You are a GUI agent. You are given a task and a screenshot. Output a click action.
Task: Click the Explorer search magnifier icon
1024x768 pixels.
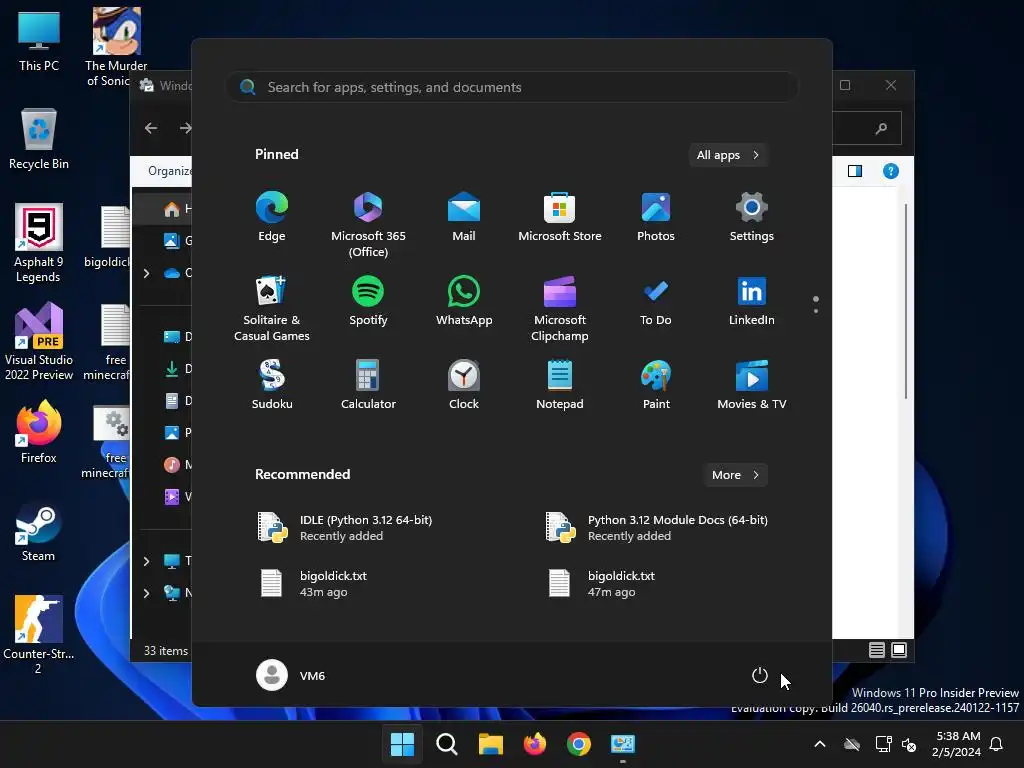[x=881, y=128]
